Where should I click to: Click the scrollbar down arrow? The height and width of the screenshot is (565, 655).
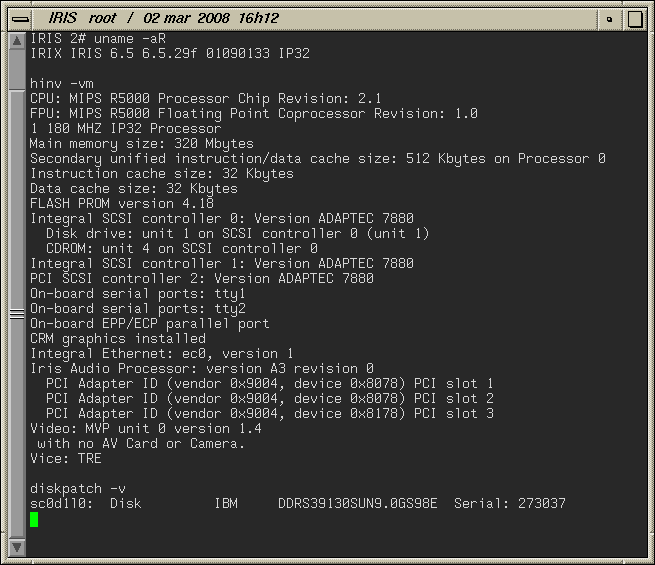pos(17,547)
